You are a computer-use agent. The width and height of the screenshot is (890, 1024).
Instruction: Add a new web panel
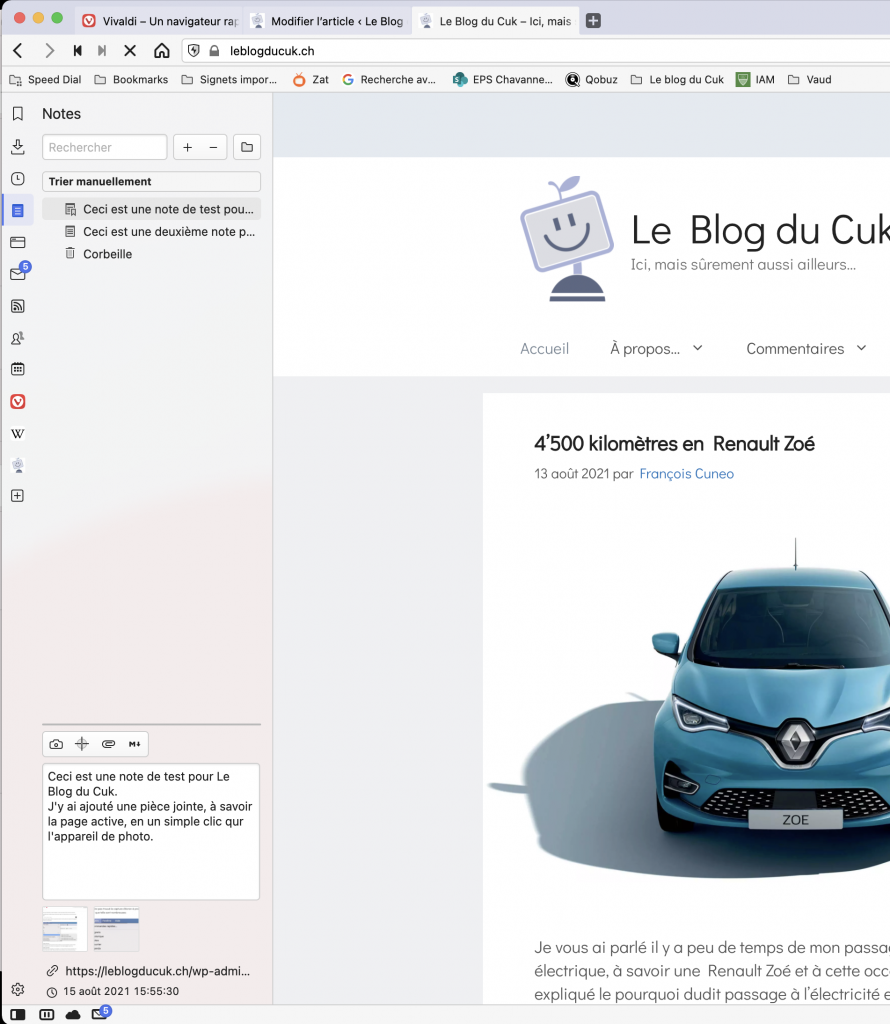18,496
